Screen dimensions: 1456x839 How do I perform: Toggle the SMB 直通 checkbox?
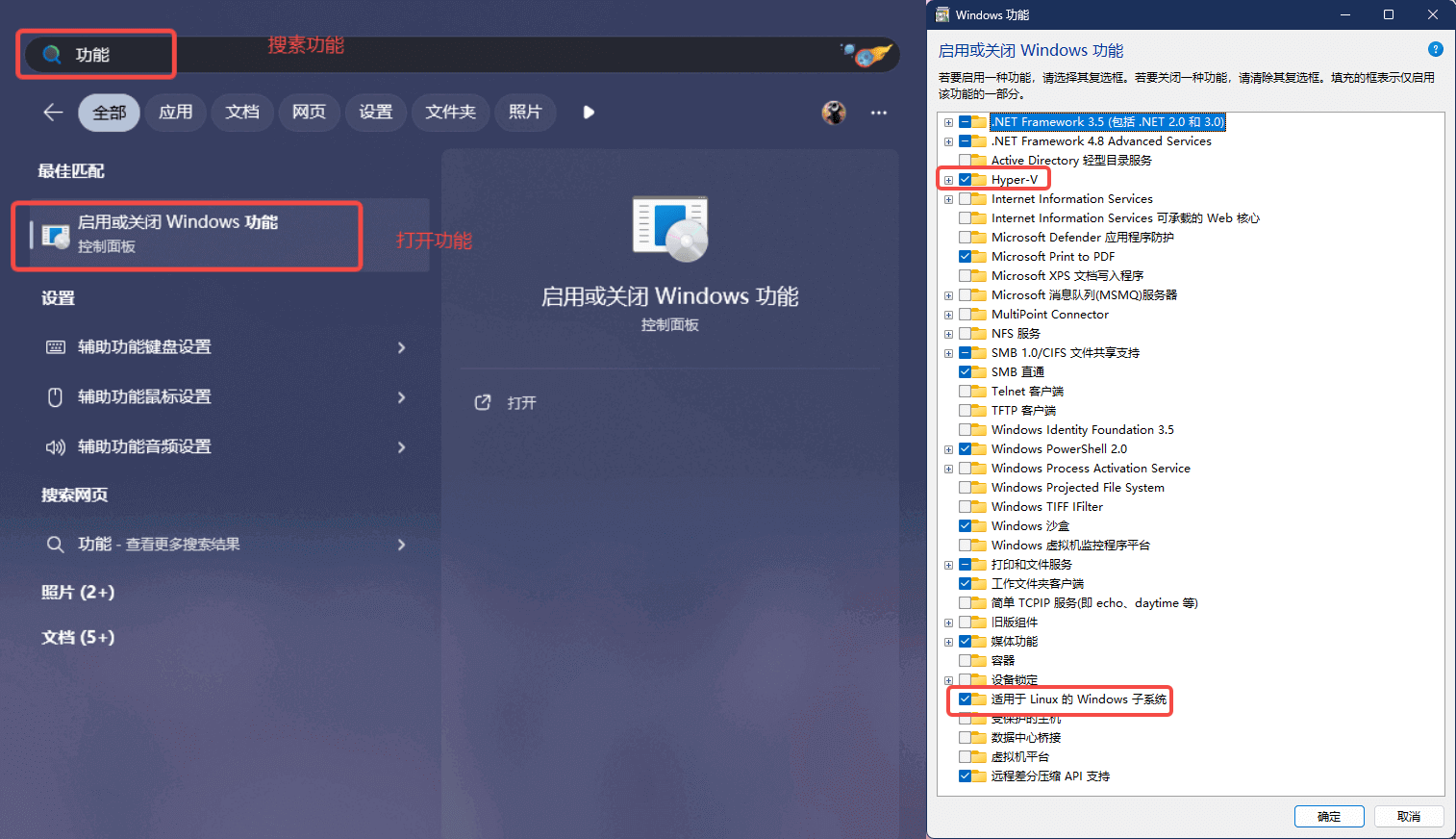tap(965, 372)
